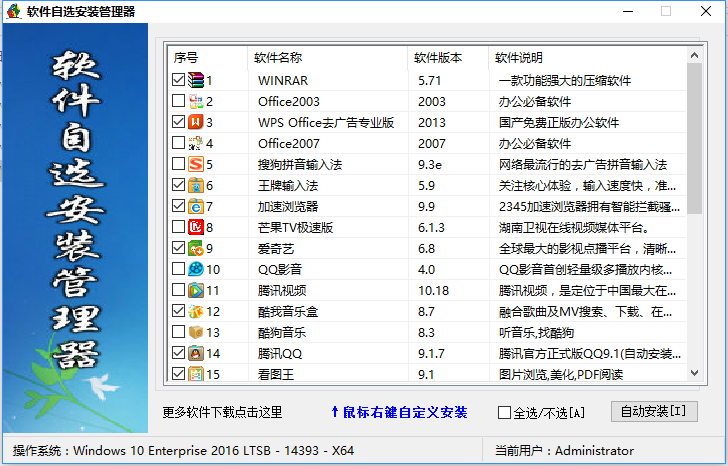Click the 酷狗音乐 icon in row 13
This screenshot has width=728, height=466.
pyautogui.click(x=196, y=332)
